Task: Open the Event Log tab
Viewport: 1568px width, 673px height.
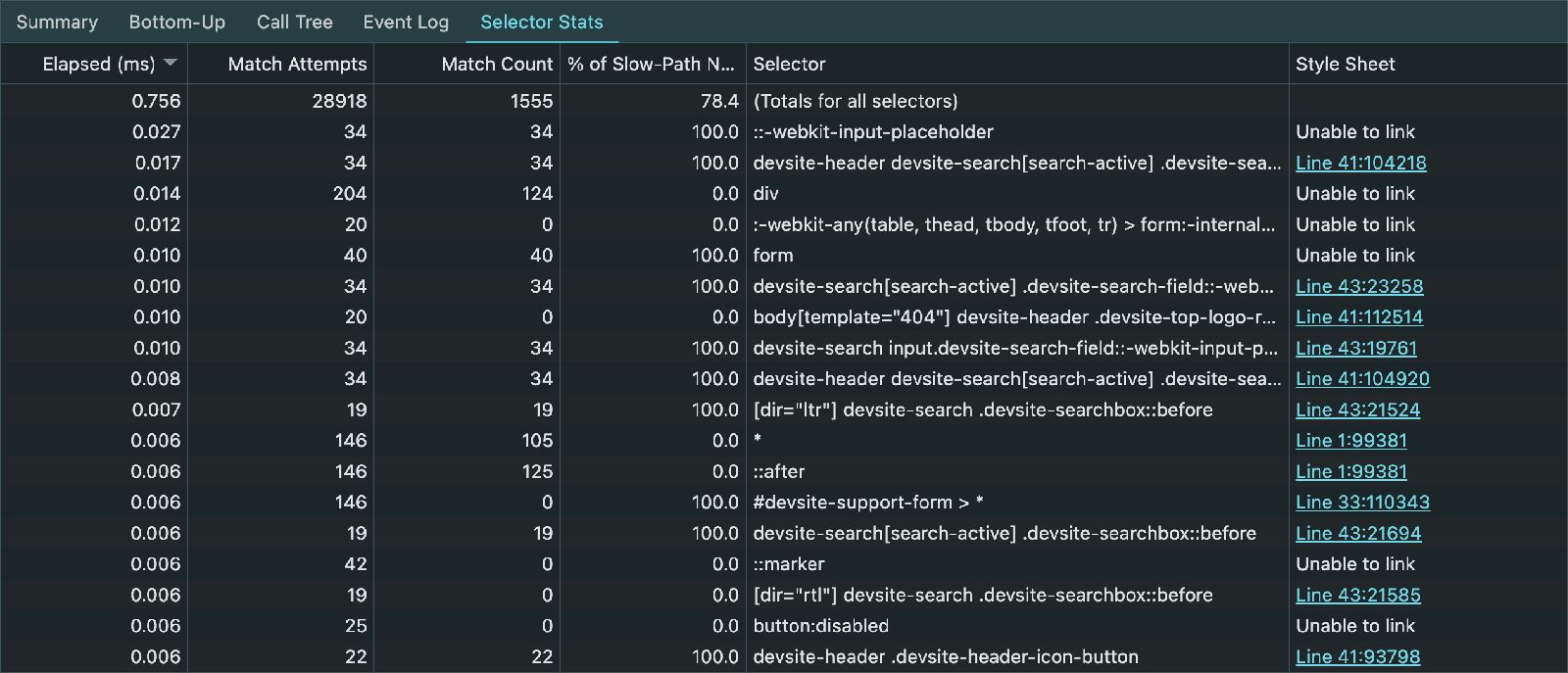Action: 406,22
